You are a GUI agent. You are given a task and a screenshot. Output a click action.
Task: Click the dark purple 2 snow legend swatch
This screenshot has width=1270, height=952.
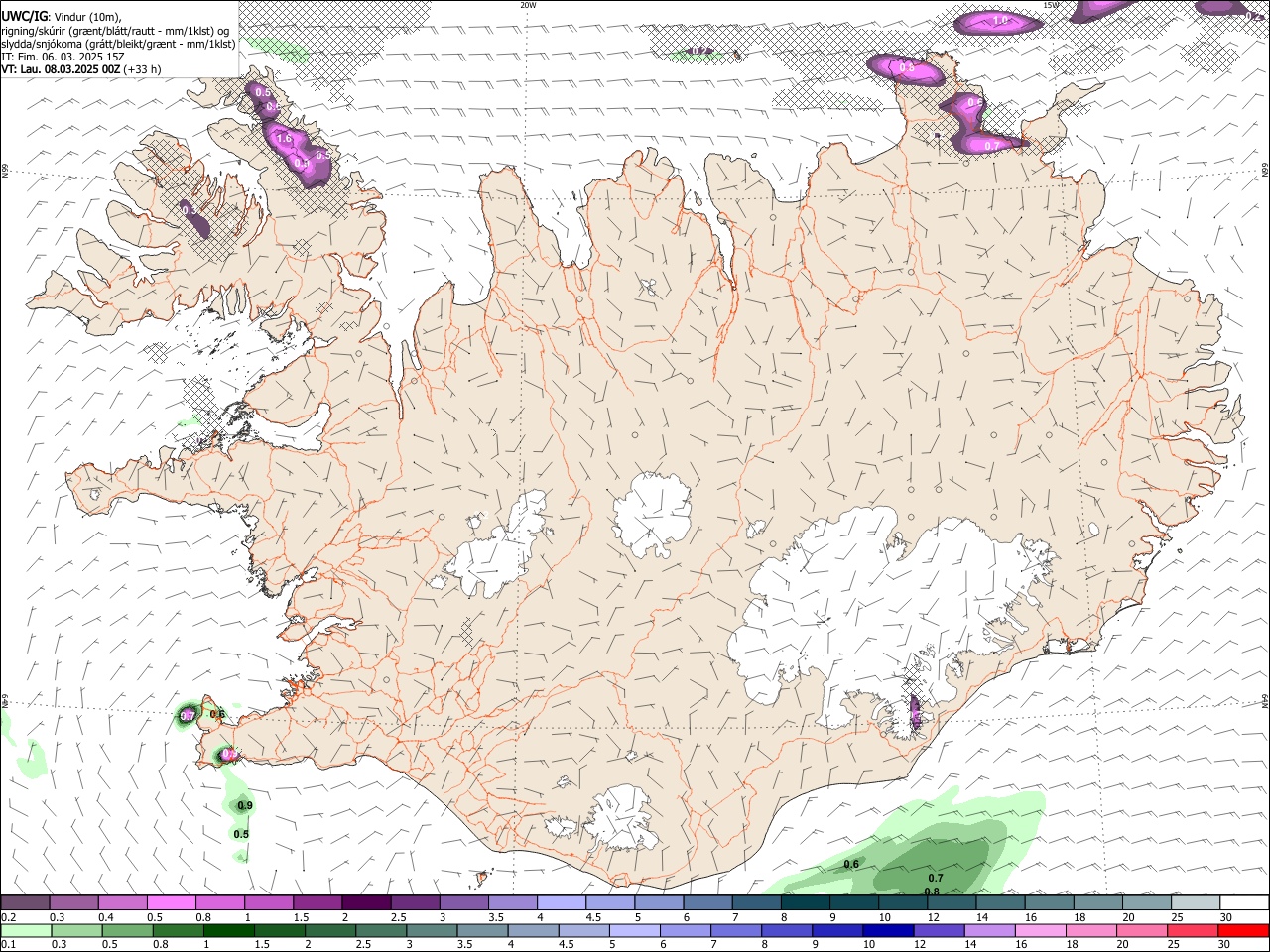[365, 902]
